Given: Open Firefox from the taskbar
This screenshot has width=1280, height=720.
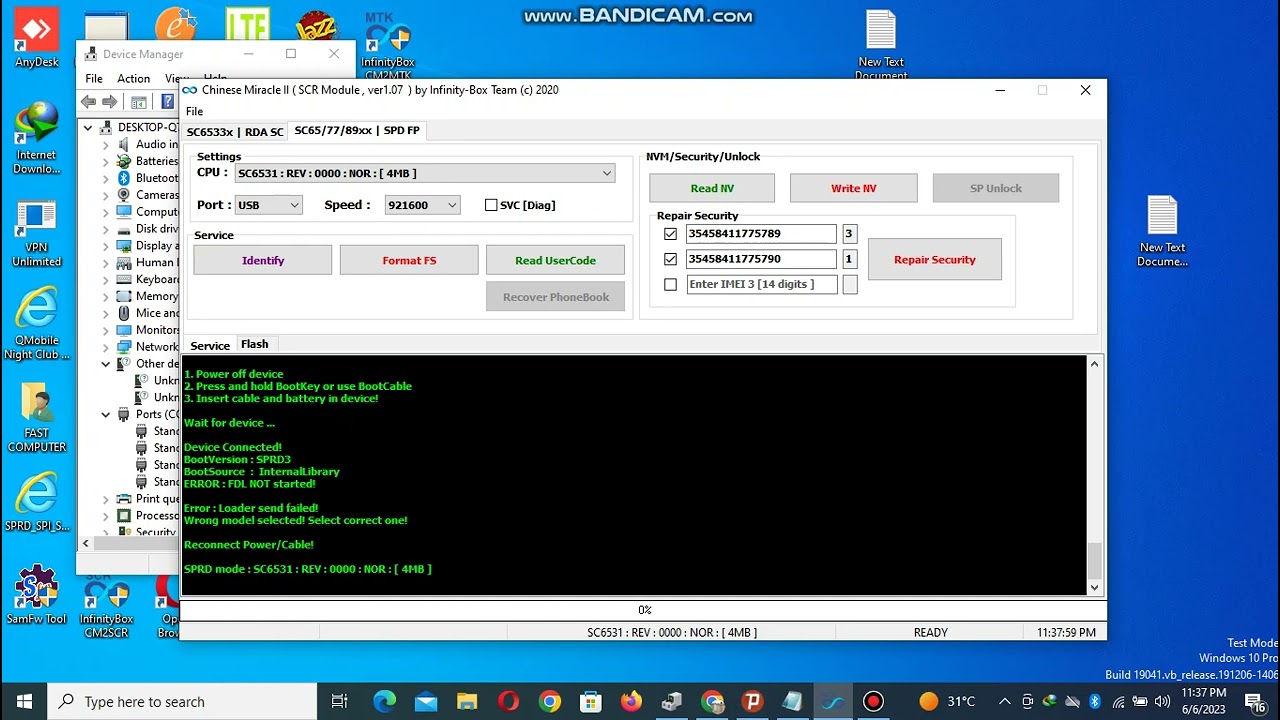Looking at the screenshot, I should [631, 701].
